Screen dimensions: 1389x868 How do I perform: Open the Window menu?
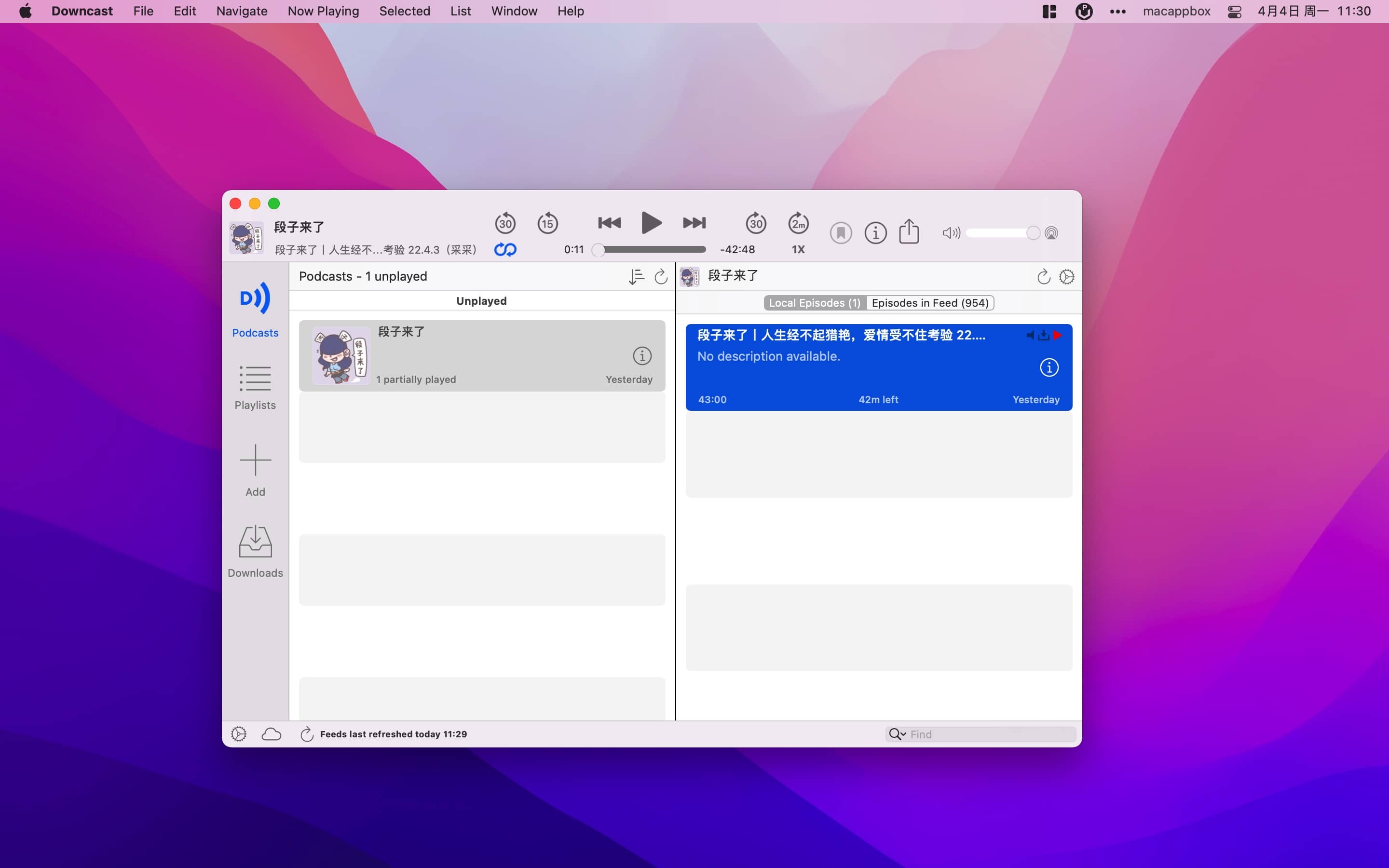514,11
